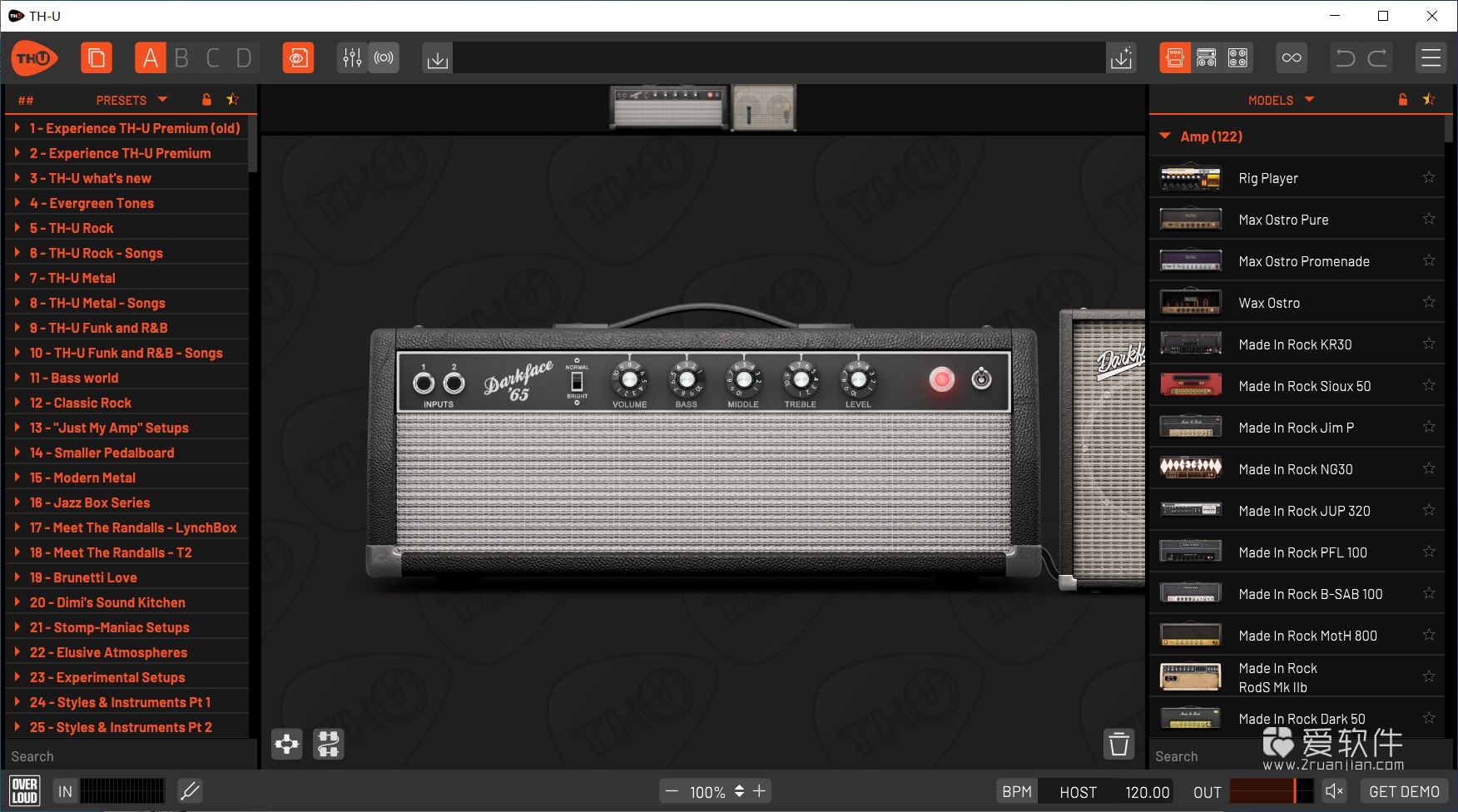Toggle the amp power standby switch

pyautogui.click(x=982, y=379)
